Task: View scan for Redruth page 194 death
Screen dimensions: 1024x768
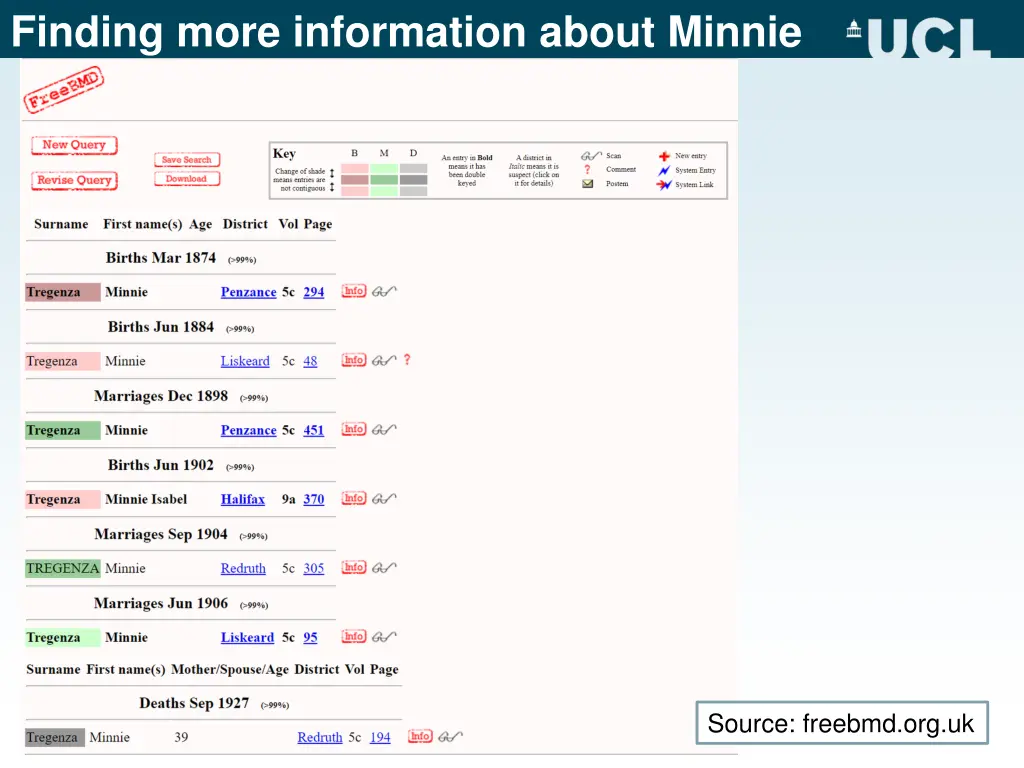Action: point(450,737)
